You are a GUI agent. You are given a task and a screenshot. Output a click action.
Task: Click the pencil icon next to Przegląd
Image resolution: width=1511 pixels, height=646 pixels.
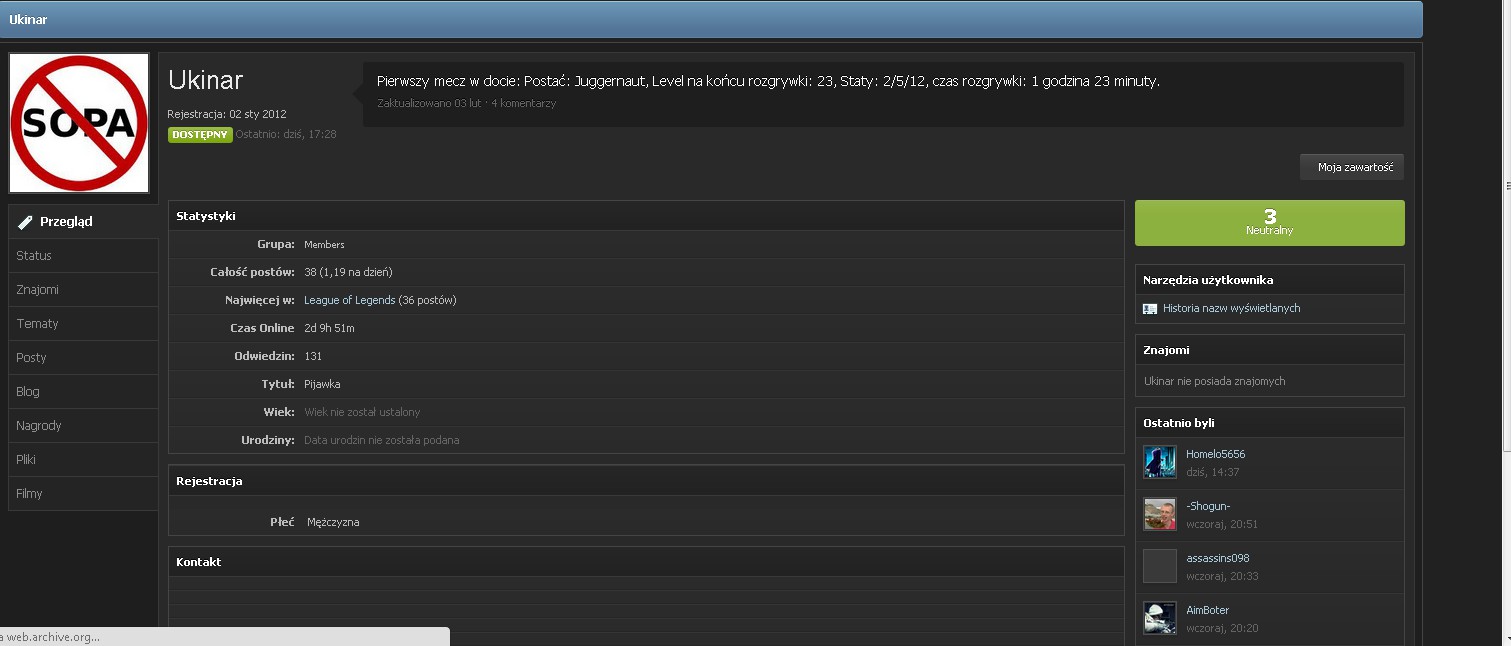point(25,222)
